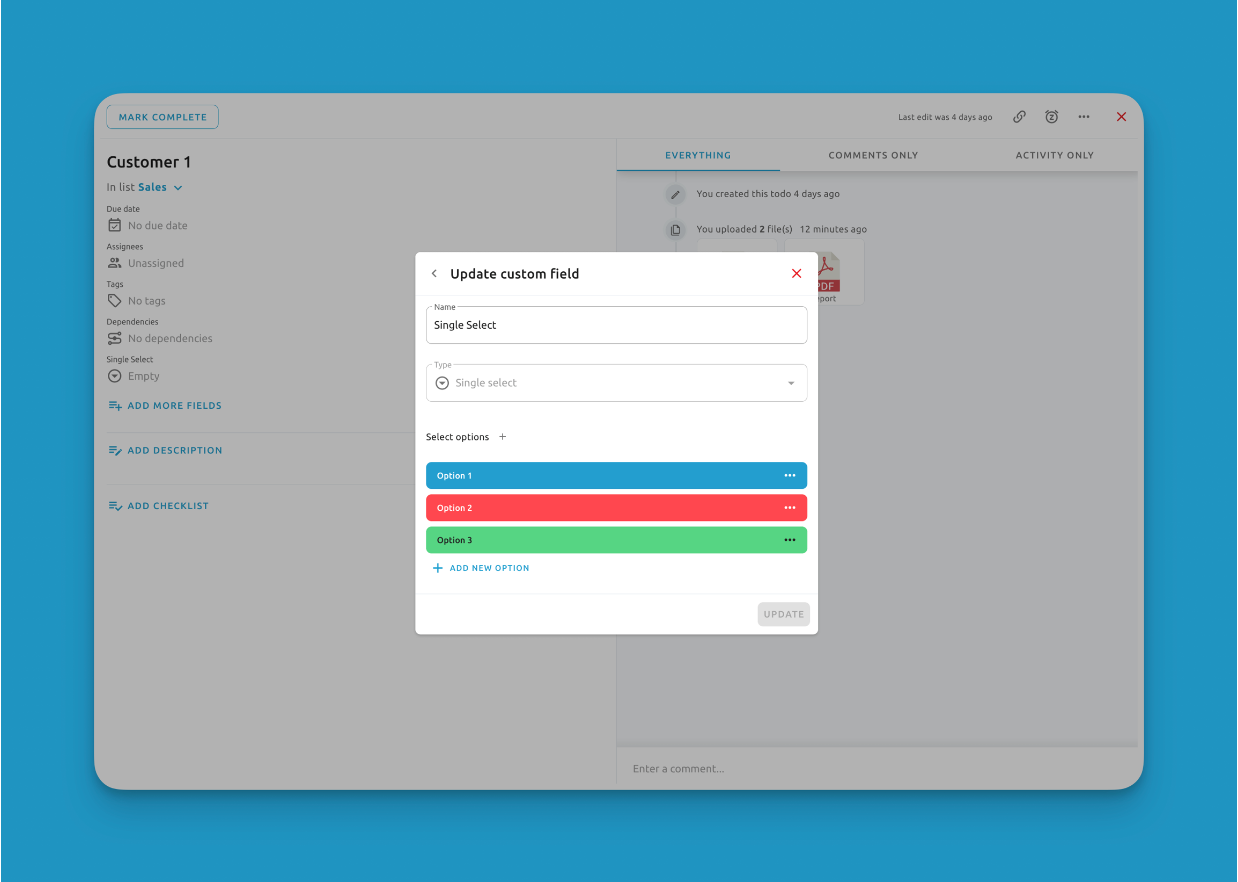
Task: Select the blue Option 1 bar
Action: tap(600, 476)
